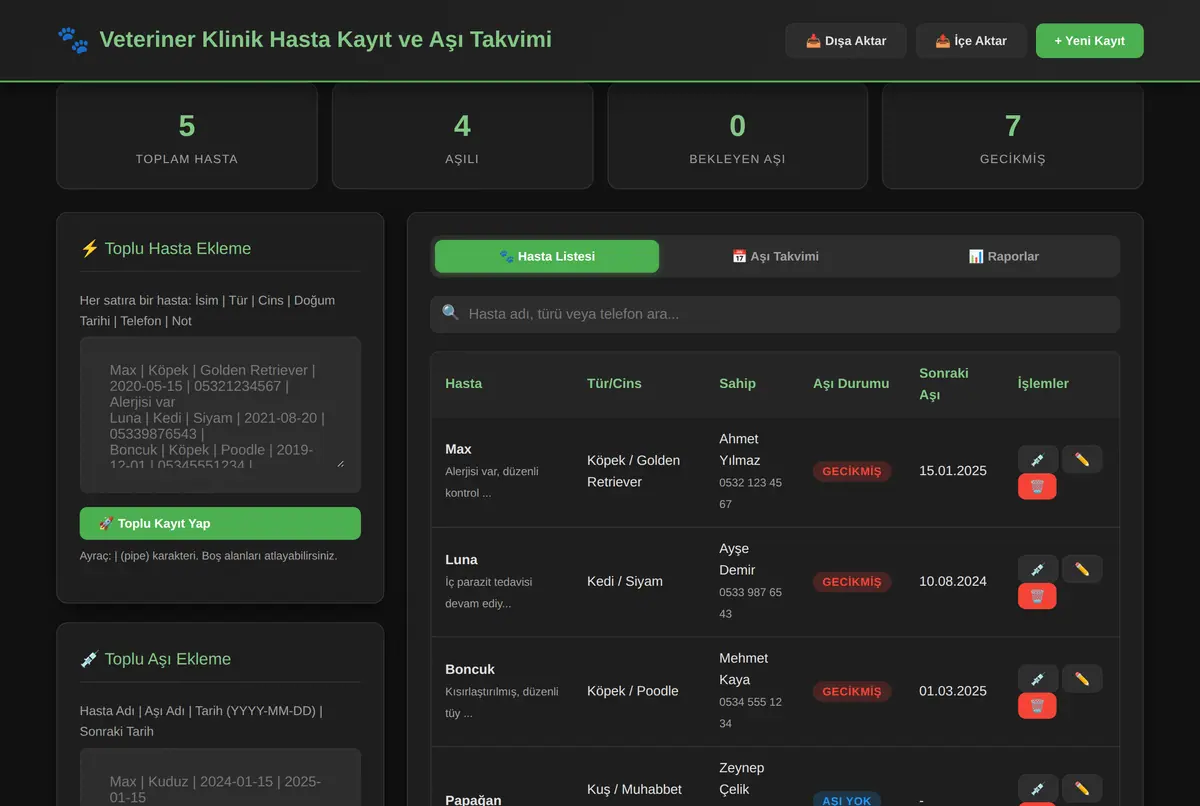Screen dimensions: 1200x806
Task: Click the Tür/Cins column header
Action: pyautogui.click(x=614, y=383)
